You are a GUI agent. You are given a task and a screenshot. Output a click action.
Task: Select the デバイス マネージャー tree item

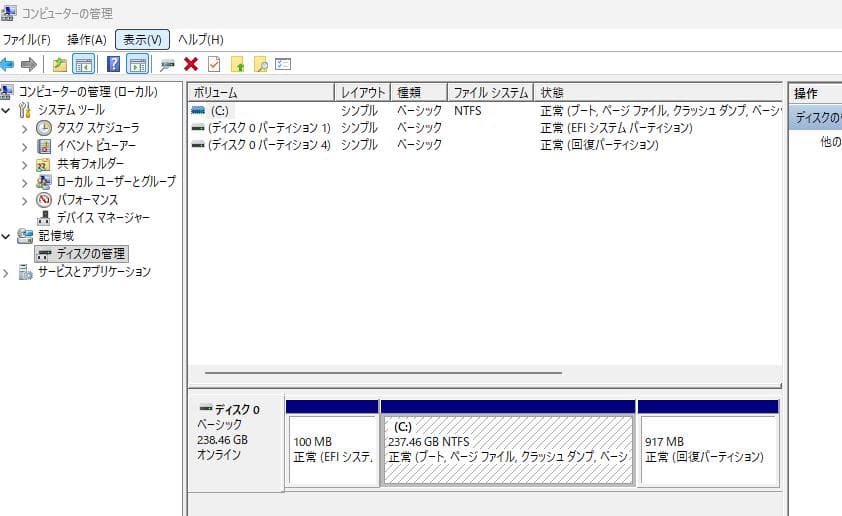coord(103,218)
